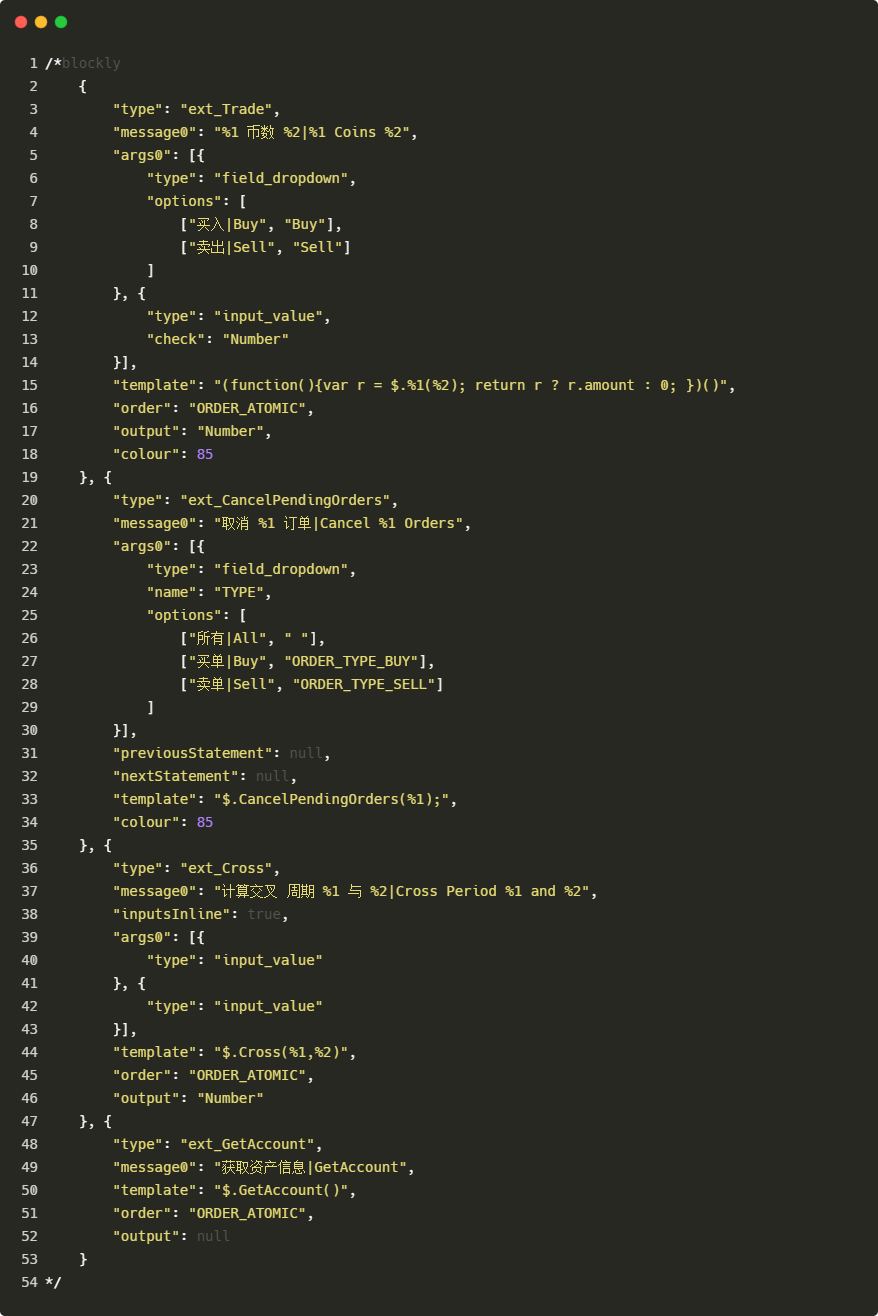Screen dimensions: 878x1316
Task: Click the "买入|Buy" option string
Action: coord(226,224)
